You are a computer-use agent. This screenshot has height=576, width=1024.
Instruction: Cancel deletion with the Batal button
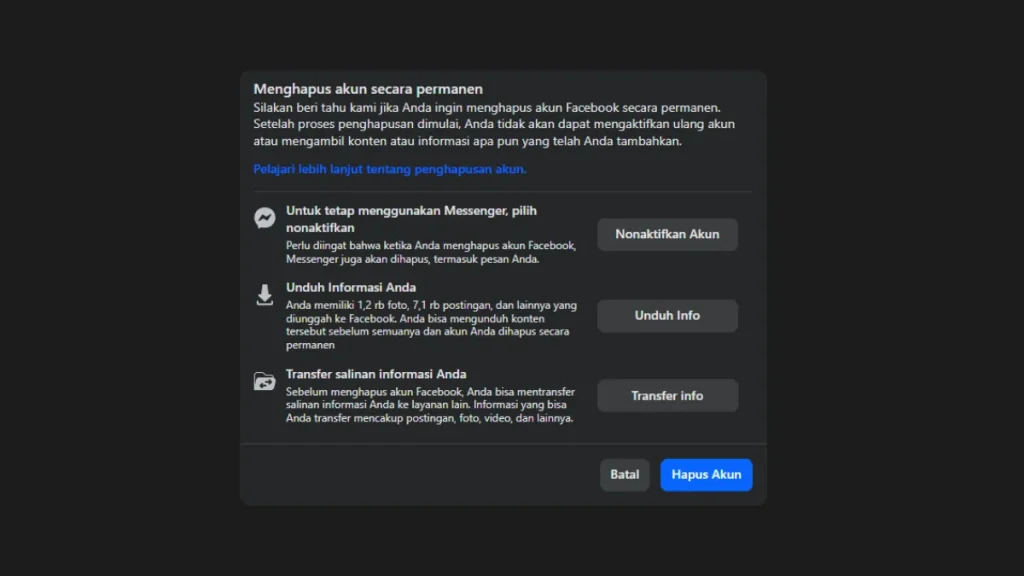click(625, 475)
